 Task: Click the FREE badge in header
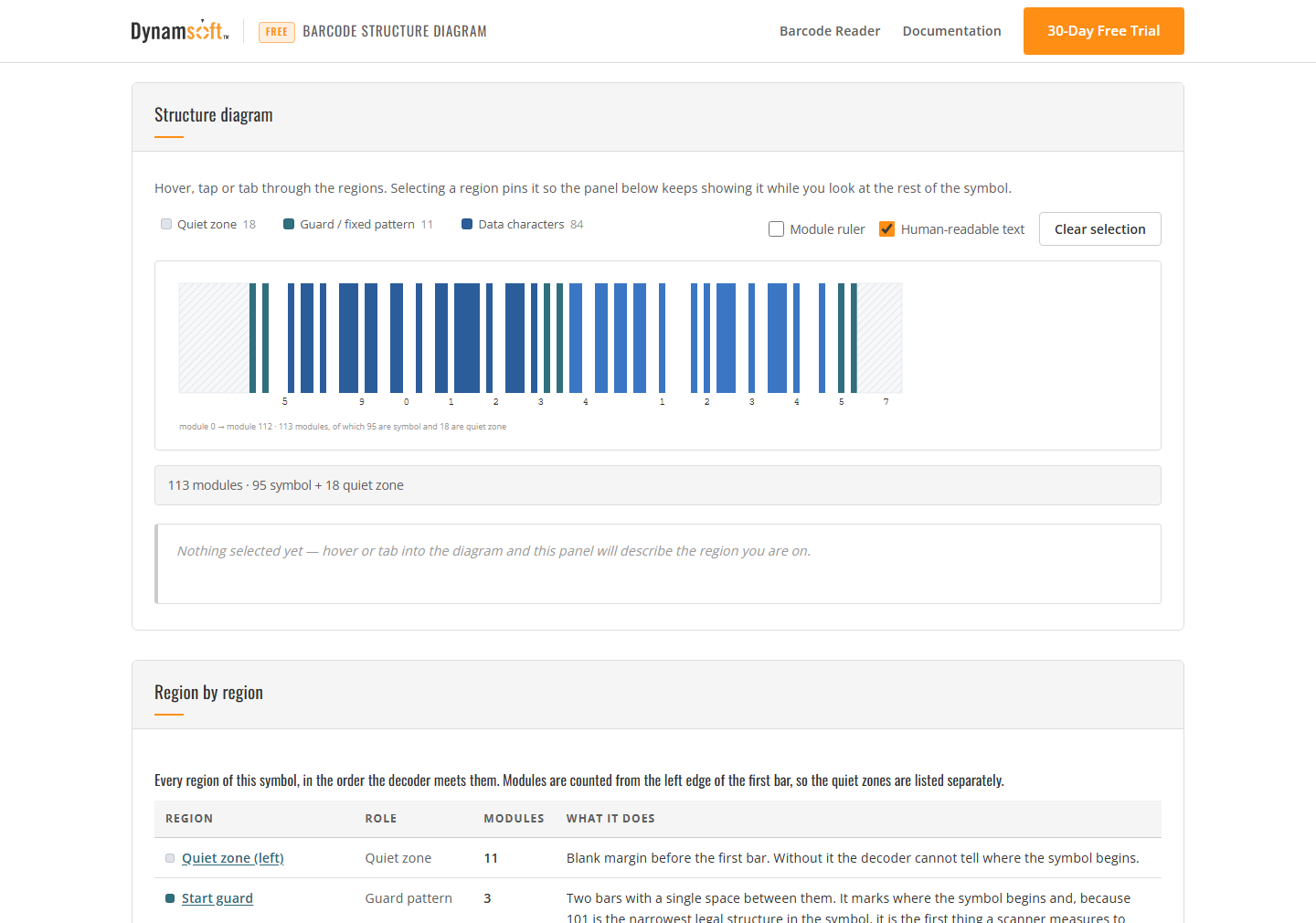click(277, 32)
